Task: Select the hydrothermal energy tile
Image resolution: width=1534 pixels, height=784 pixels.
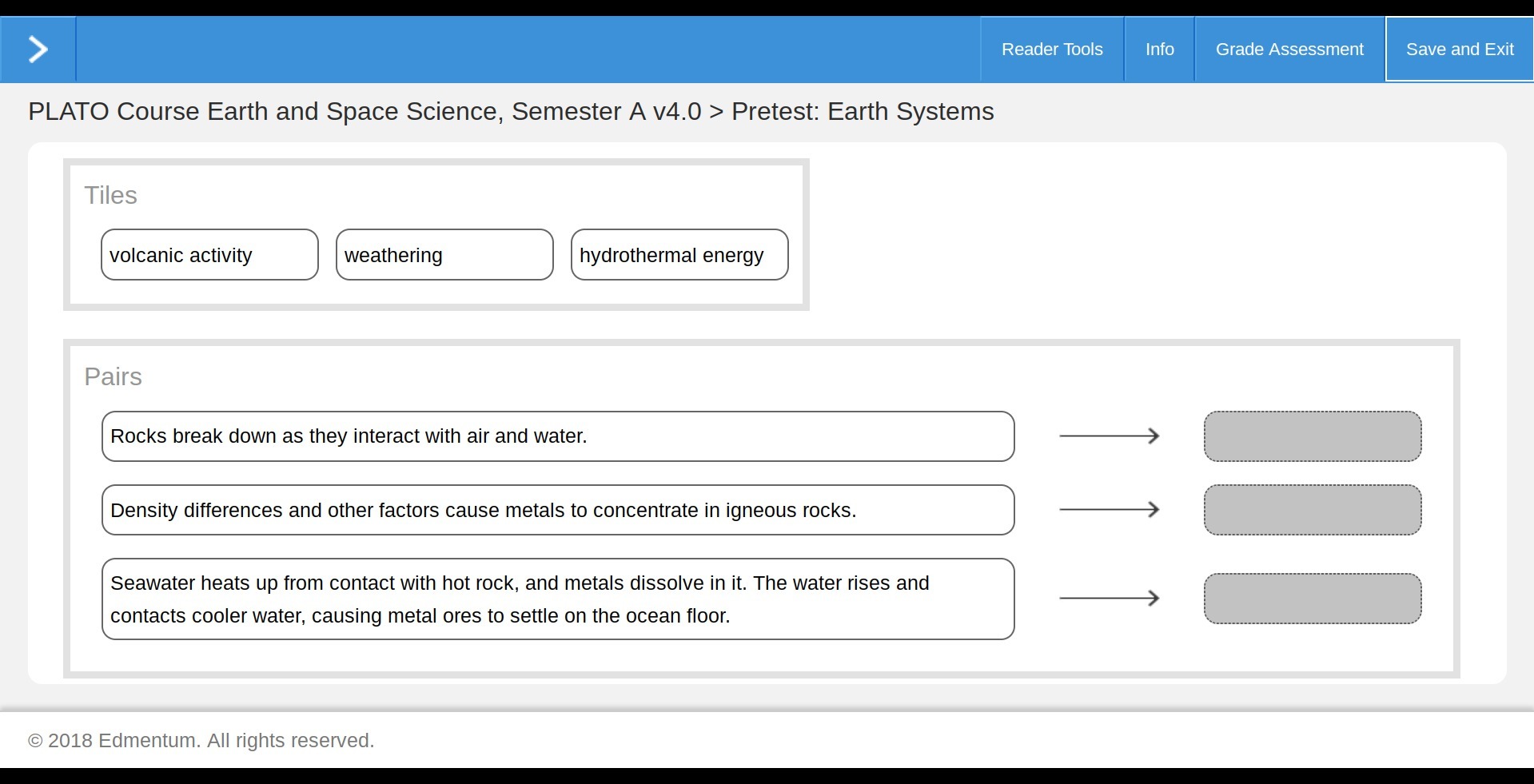Action: (x=679, y=255)
